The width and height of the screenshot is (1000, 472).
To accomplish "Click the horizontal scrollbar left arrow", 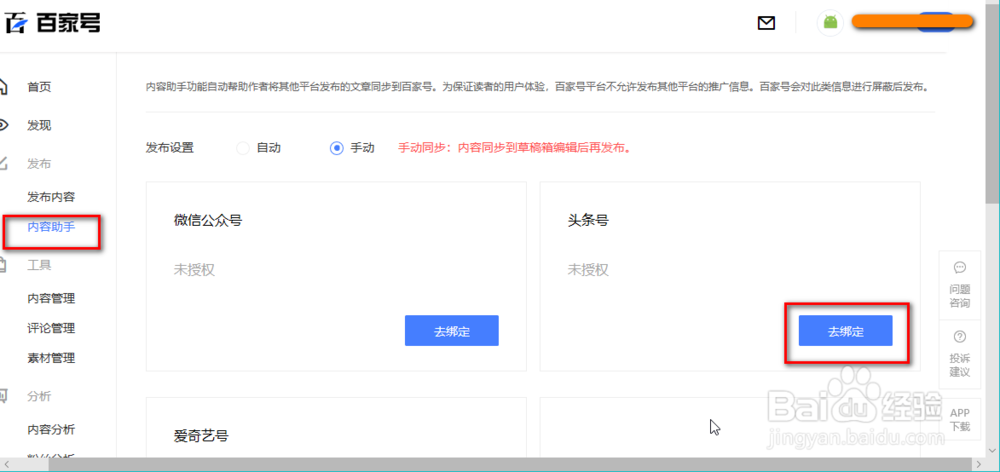I will tap(6, 462).
